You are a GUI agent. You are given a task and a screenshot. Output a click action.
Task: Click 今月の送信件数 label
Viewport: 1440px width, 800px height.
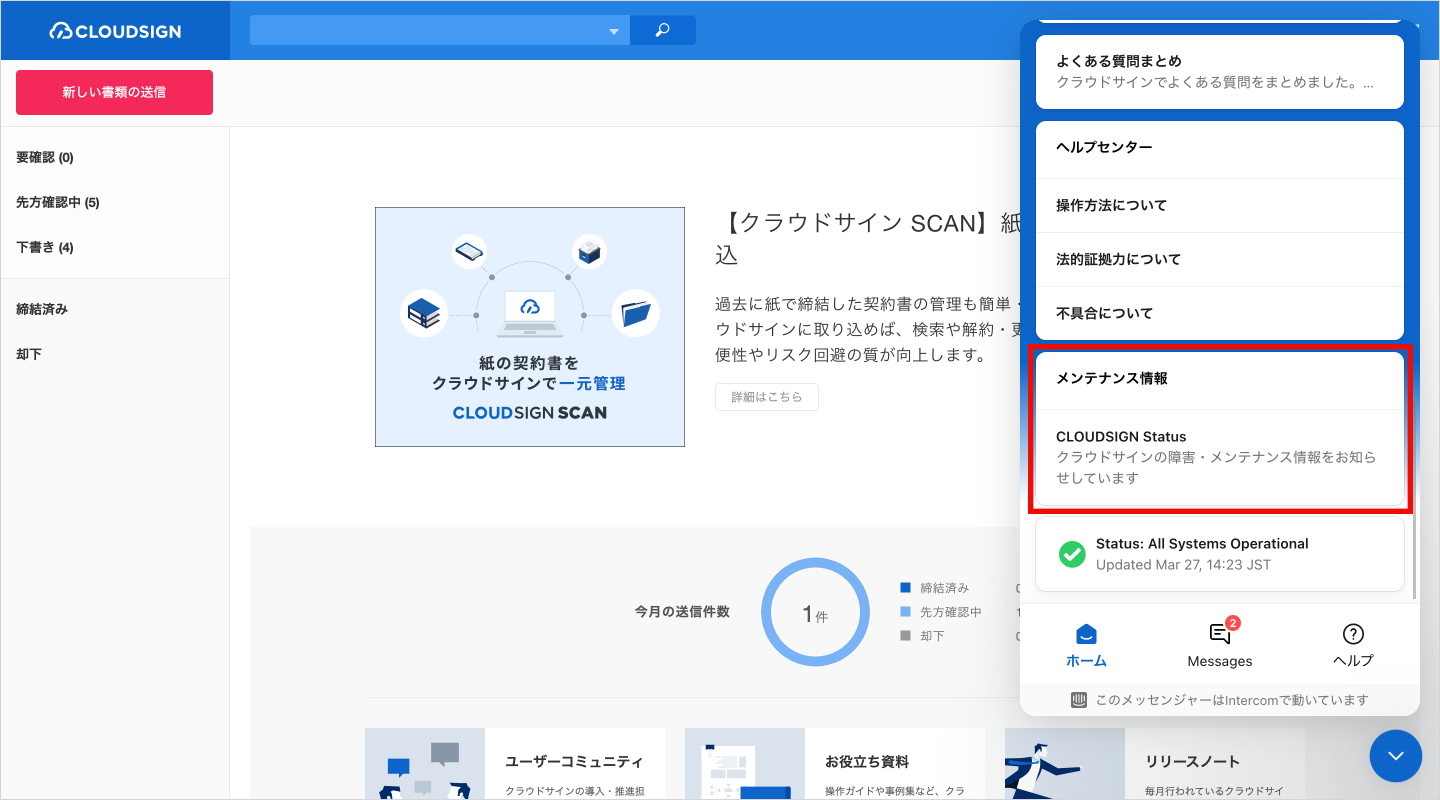coord(682,612)
